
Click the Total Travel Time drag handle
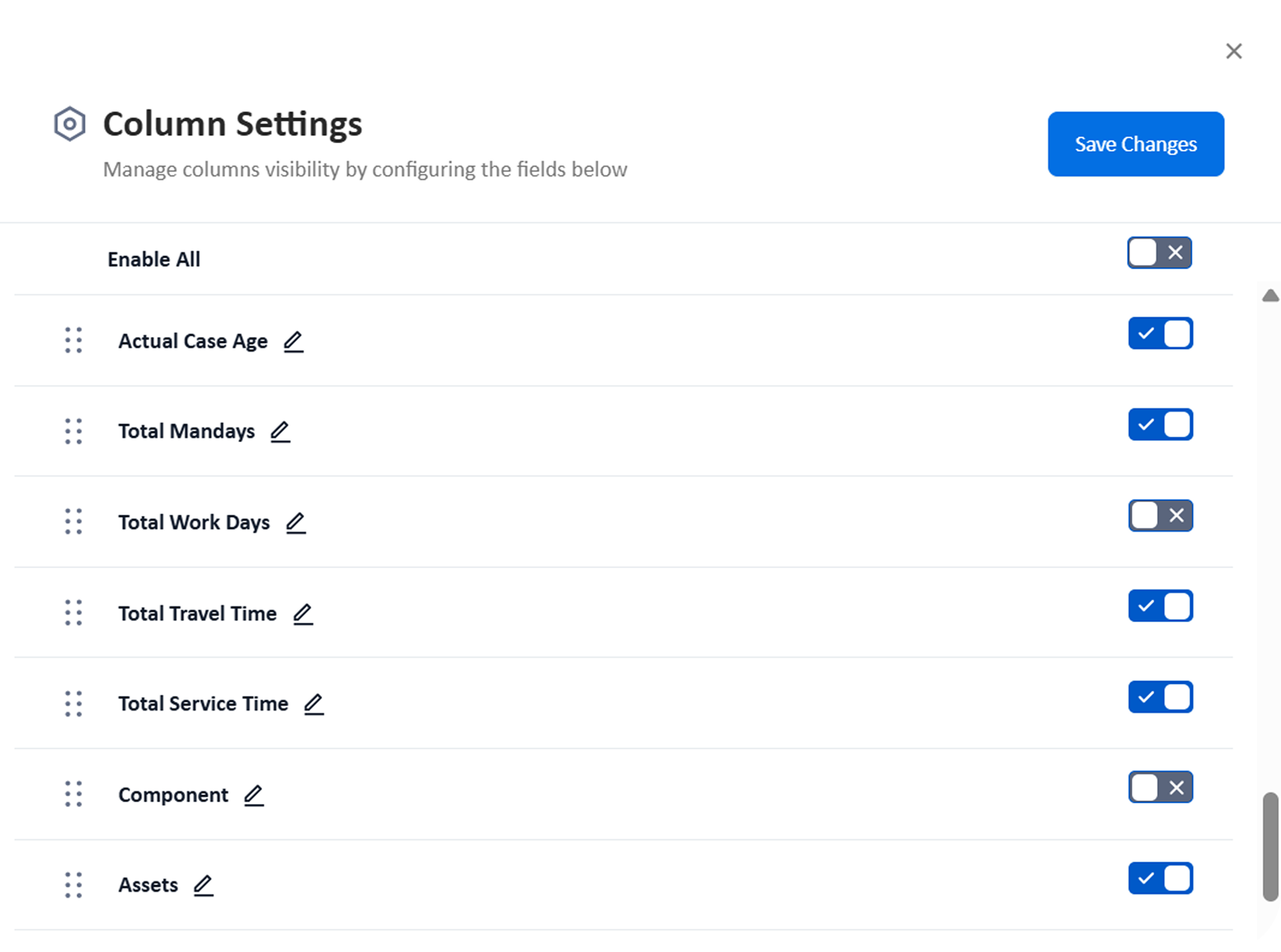tap(74, 613)
